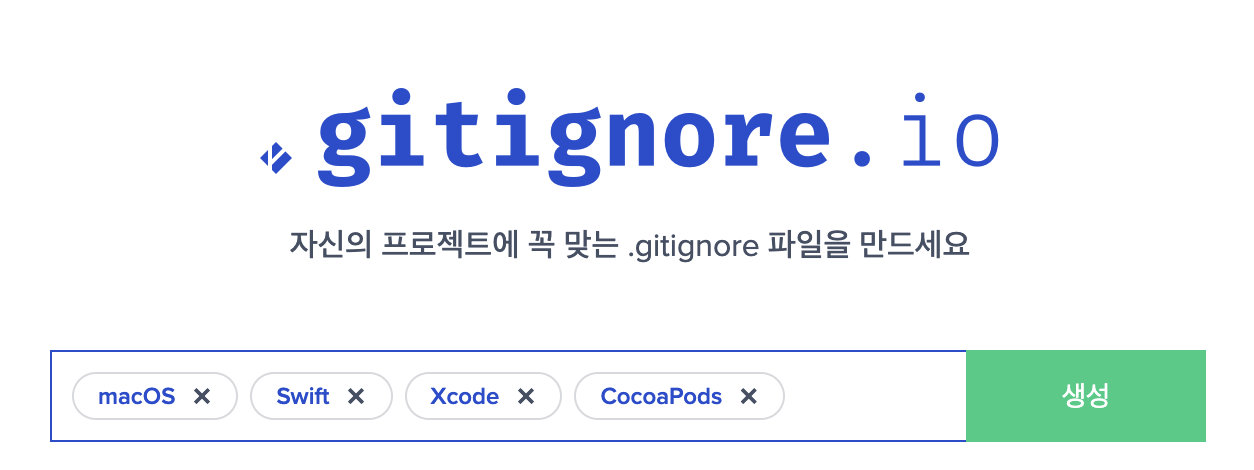Delete the Xcode tag using its X icon
1254x470 pixels.
click(x=525, y=397)
